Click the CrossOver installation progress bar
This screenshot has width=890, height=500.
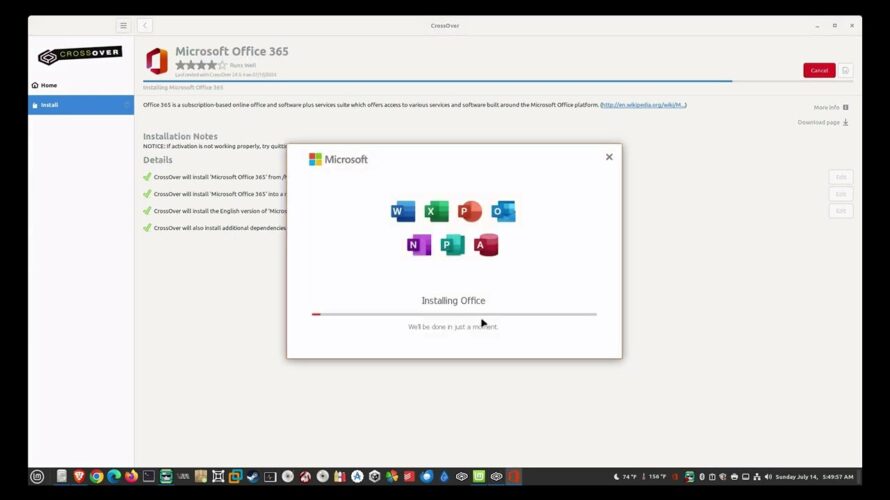[x=498, y=81]
